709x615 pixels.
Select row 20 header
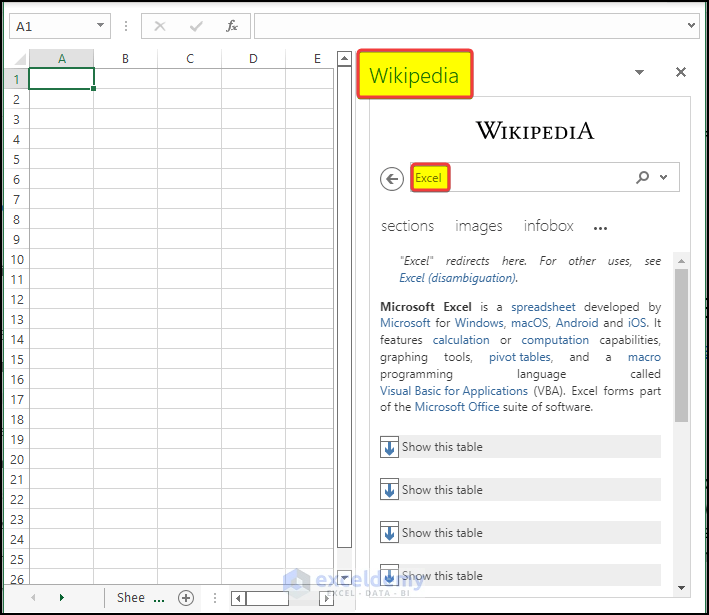click(x=17, y=459)
